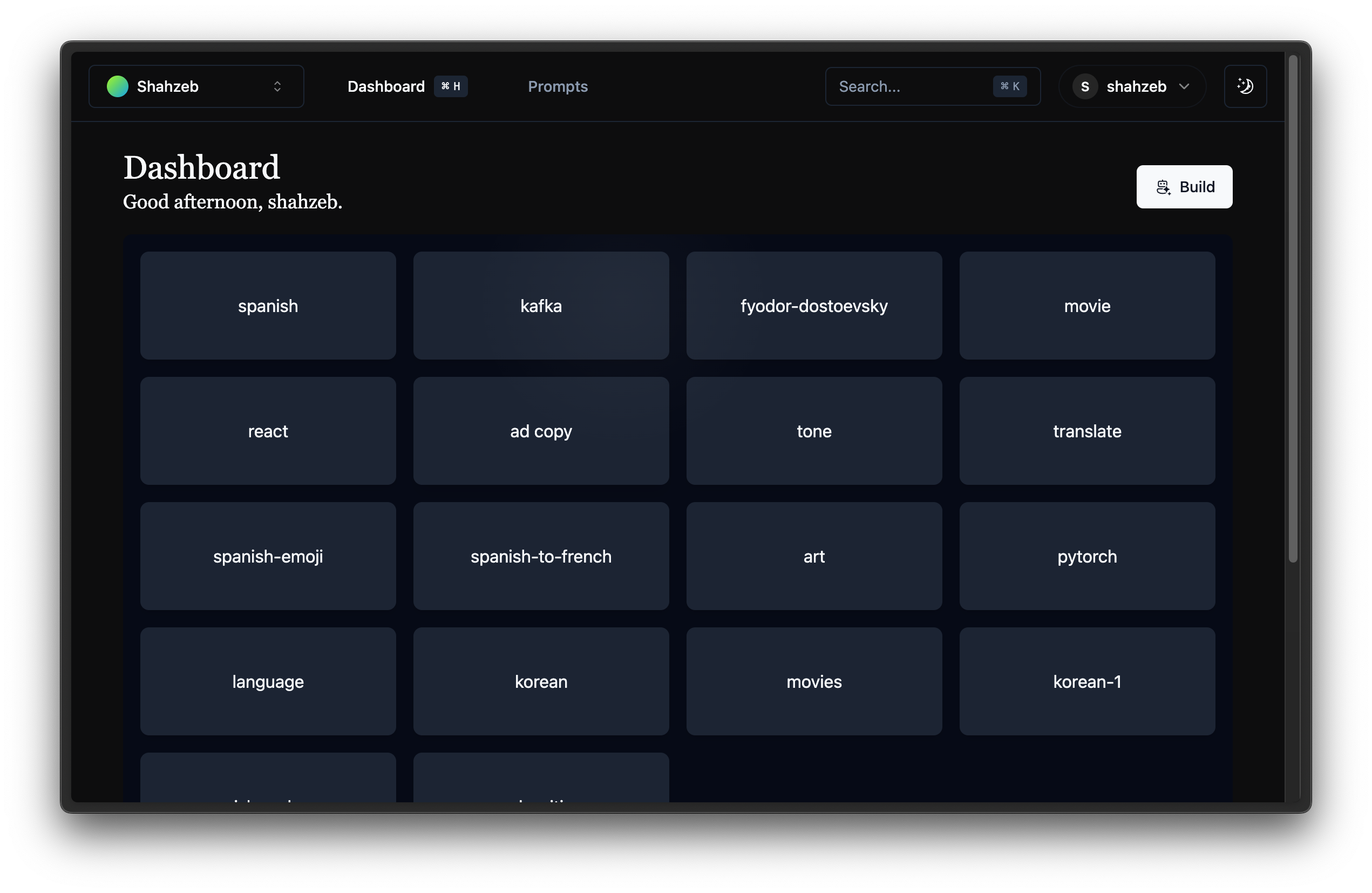Click the vertical scrollbar thumb

(x=1293, y=308)
